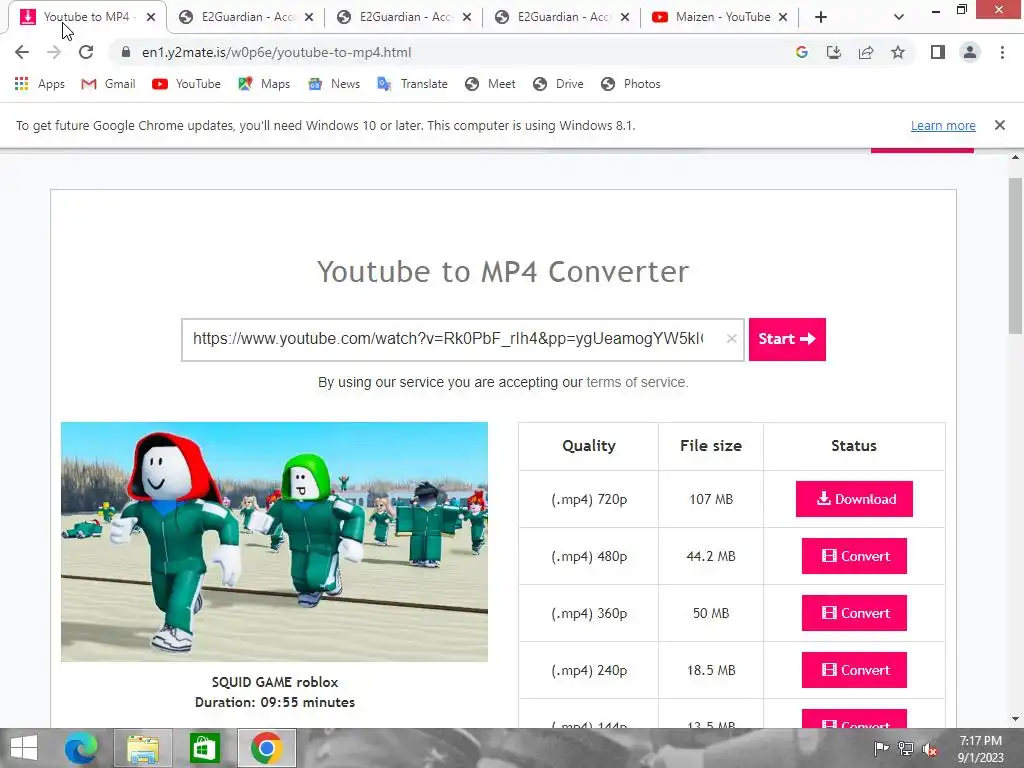Open the Chrome profile avatar
The width and height of the screenshot is (1024, 768).
point(970,52)
